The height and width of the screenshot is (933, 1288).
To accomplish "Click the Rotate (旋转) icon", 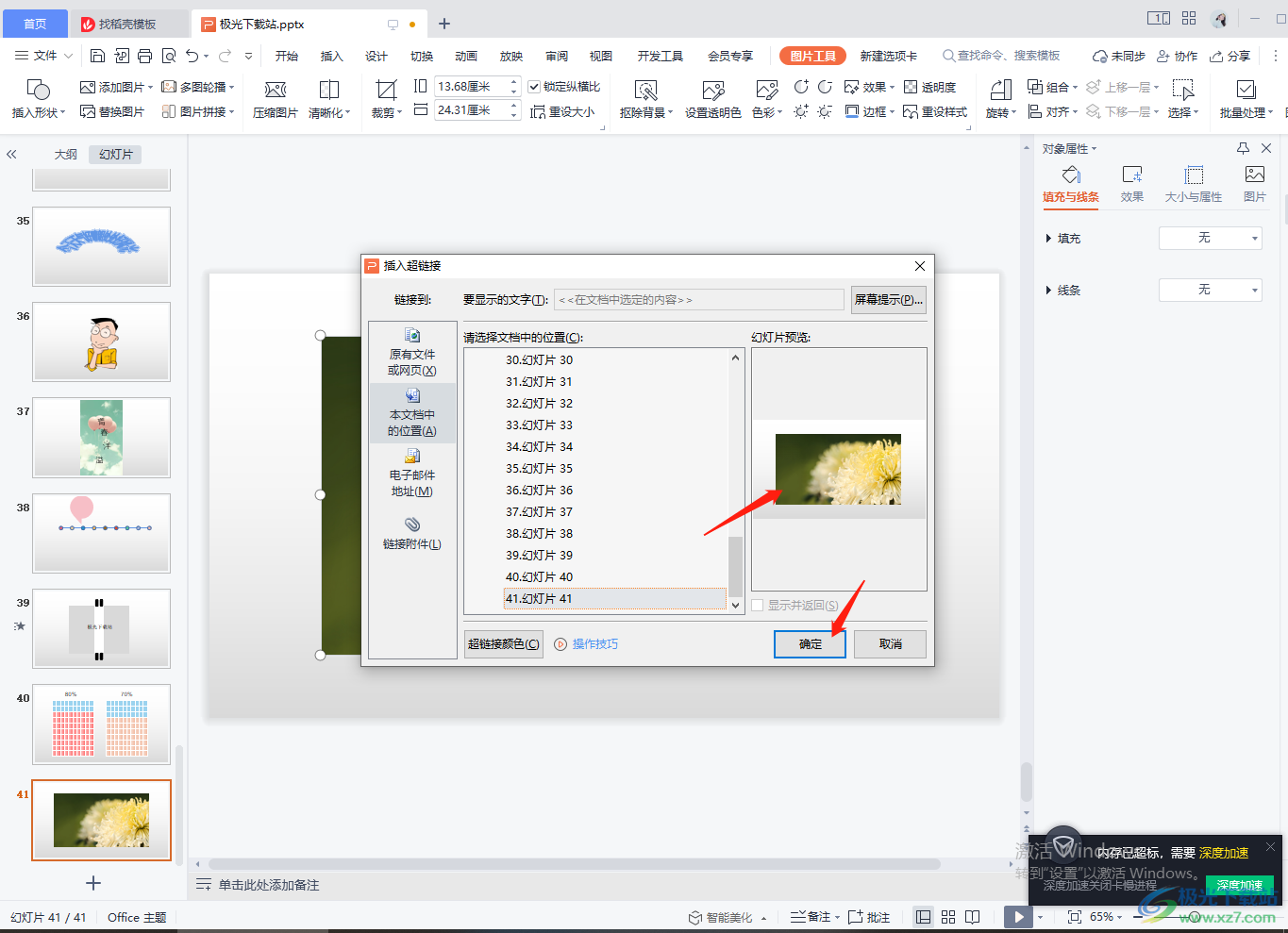I will [x=1000, y=90].
